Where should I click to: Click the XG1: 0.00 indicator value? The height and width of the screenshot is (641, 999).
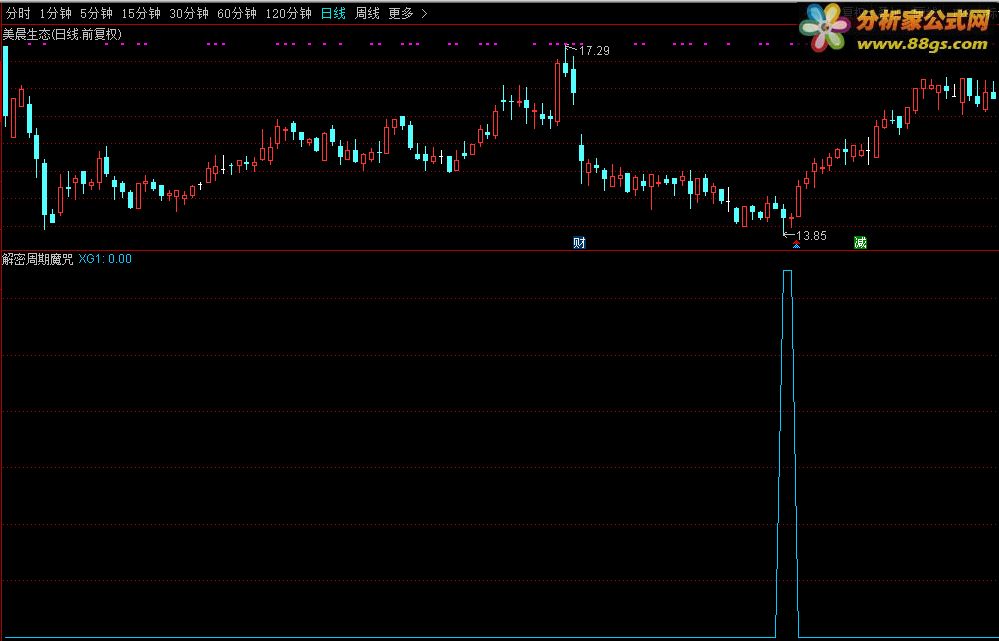pos(105,259)
